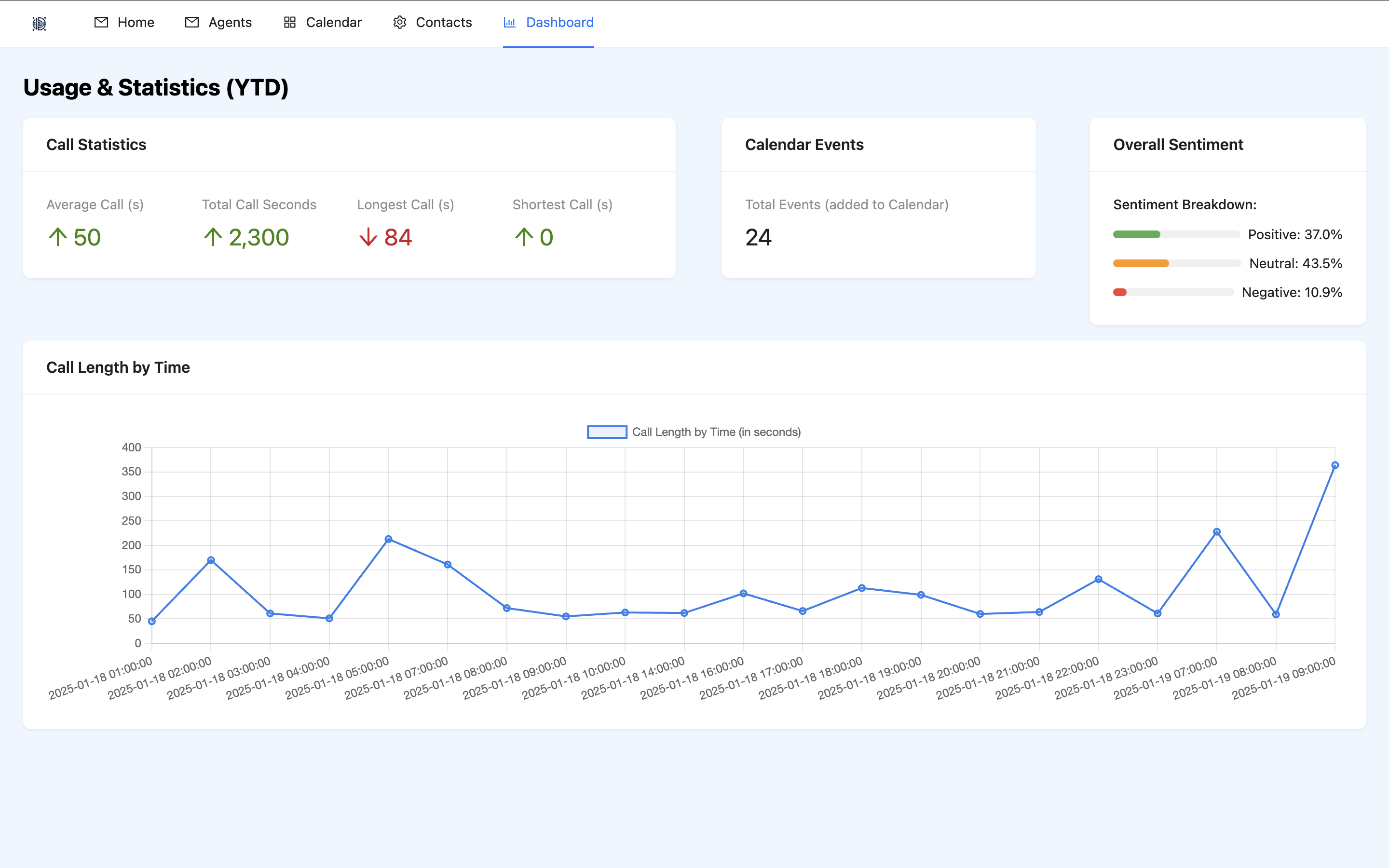Click the Home envelope icon
The image size is (1389, 868).
101,22
